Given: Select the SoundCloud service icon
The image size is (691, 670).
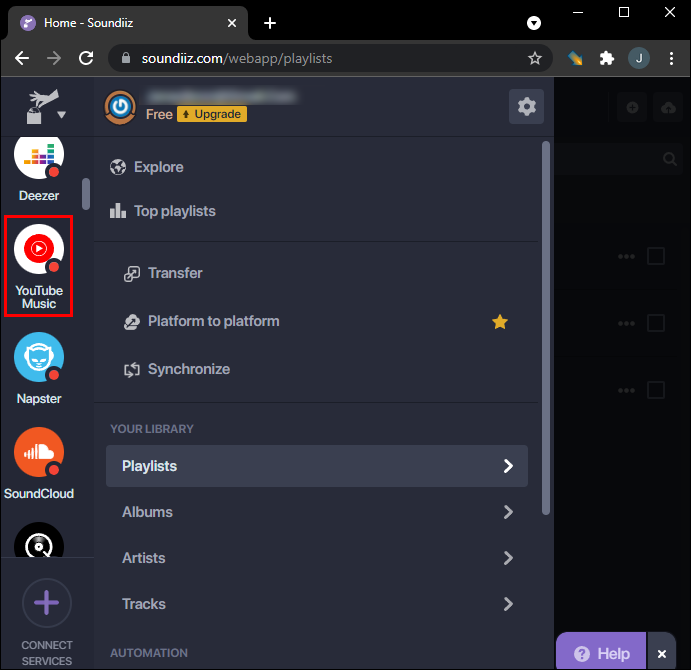Looking at the screenshot, I should pos(39,452).
